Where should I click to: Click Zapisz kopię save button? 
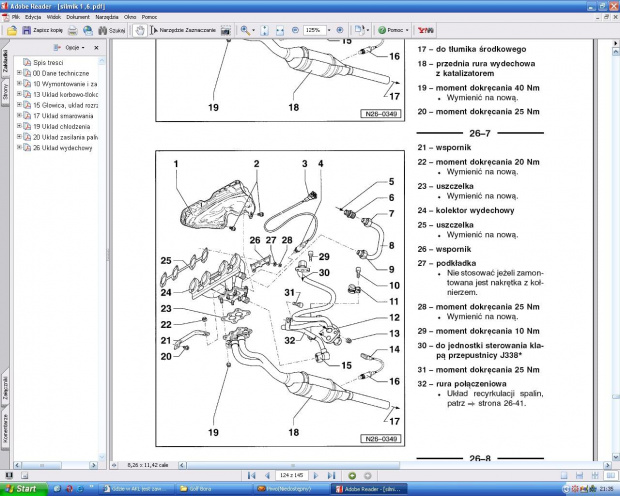coord(42,30)
